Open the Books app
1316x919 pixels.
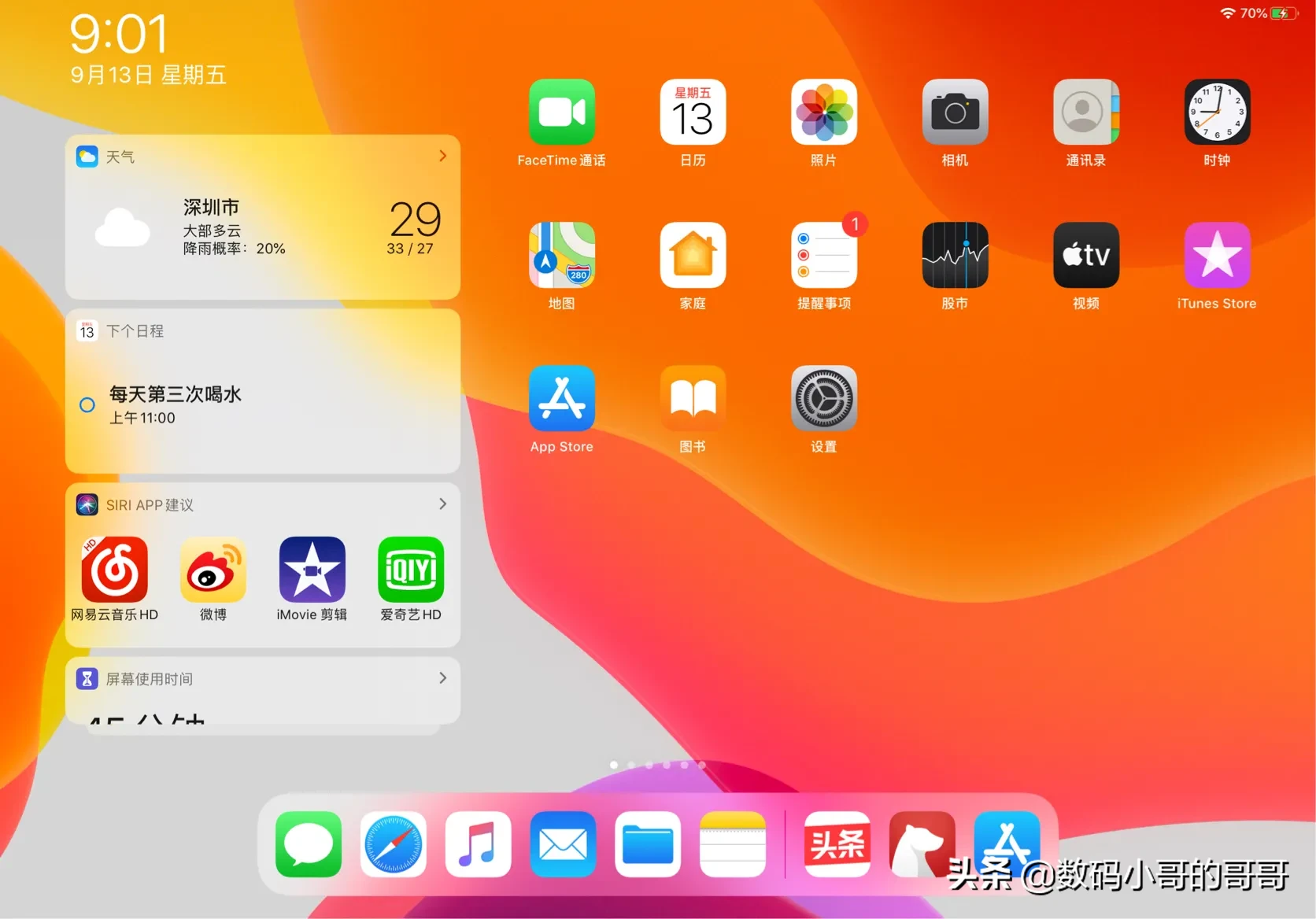[x=693, y=398]
